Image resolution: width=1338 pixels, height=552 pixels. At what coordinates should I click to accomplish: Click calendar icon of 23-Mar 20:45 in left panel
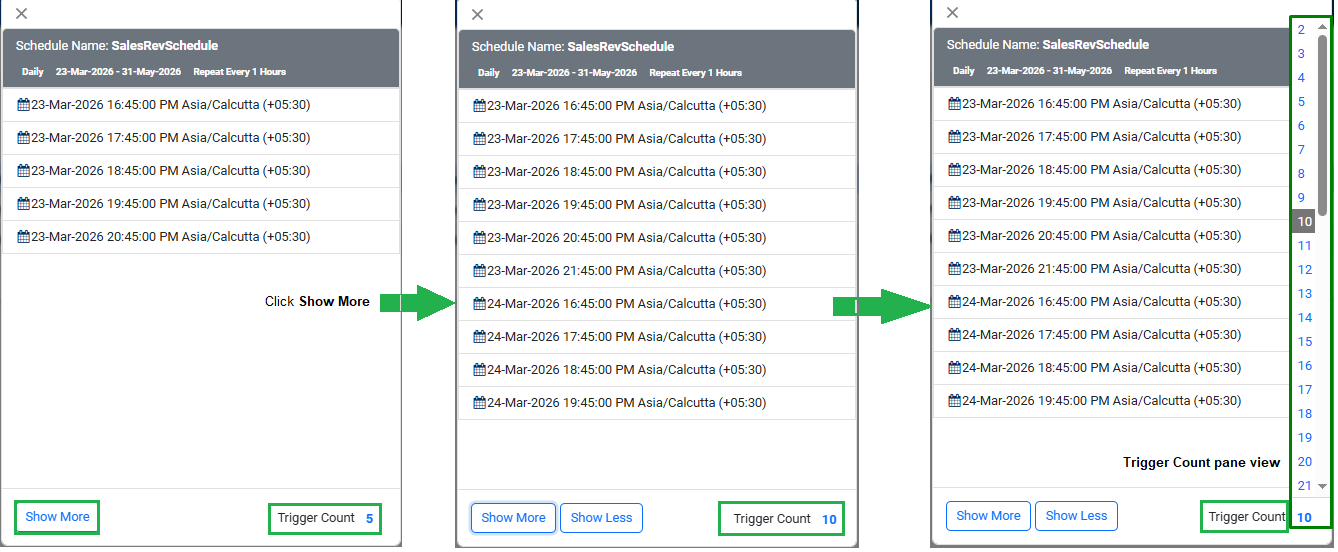24,237
